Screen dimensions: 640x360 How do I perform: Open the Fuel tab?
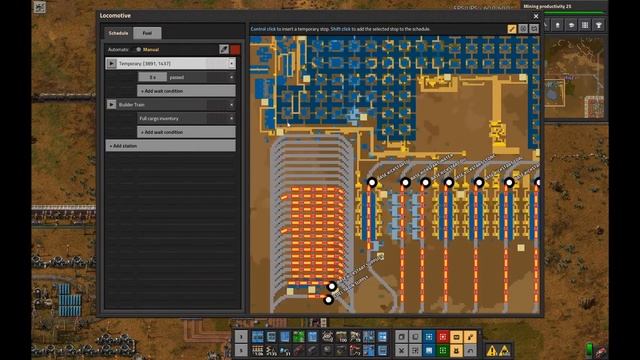147,33
